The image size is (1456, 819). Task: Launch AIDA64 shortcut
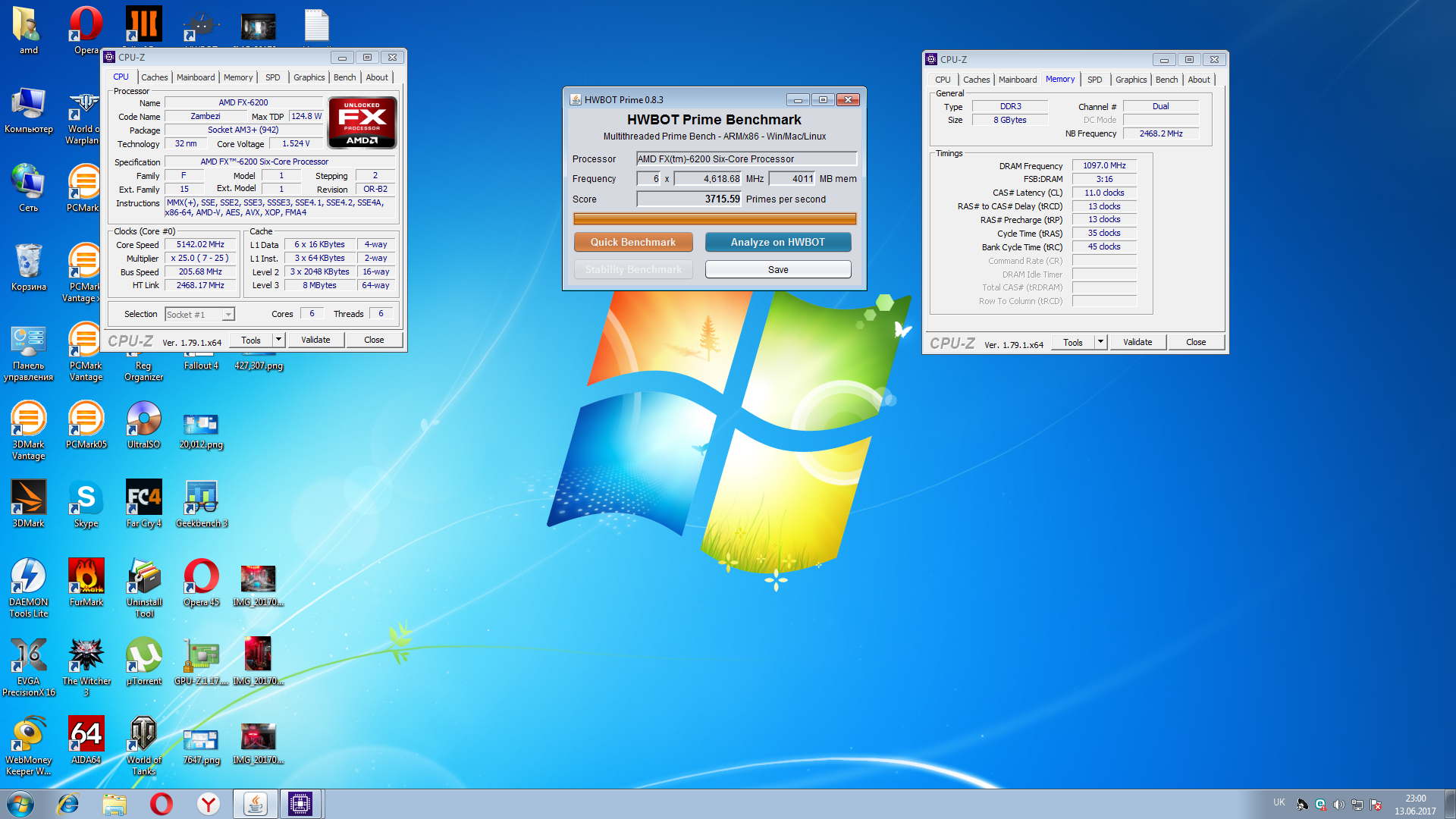tap(86, 740)
